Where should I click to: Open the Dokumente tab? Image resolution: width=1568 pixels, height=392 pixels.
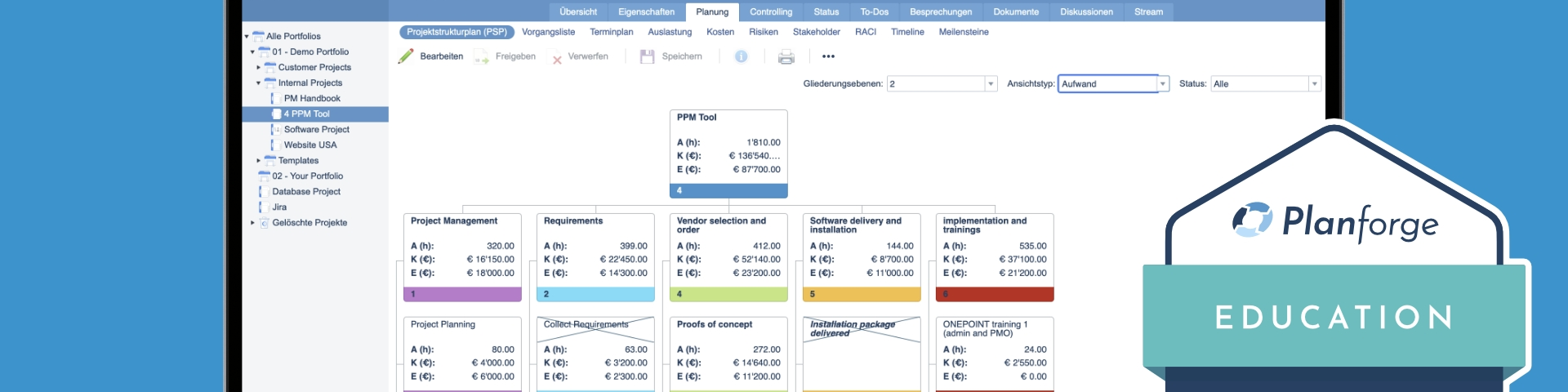[1016, 11]
